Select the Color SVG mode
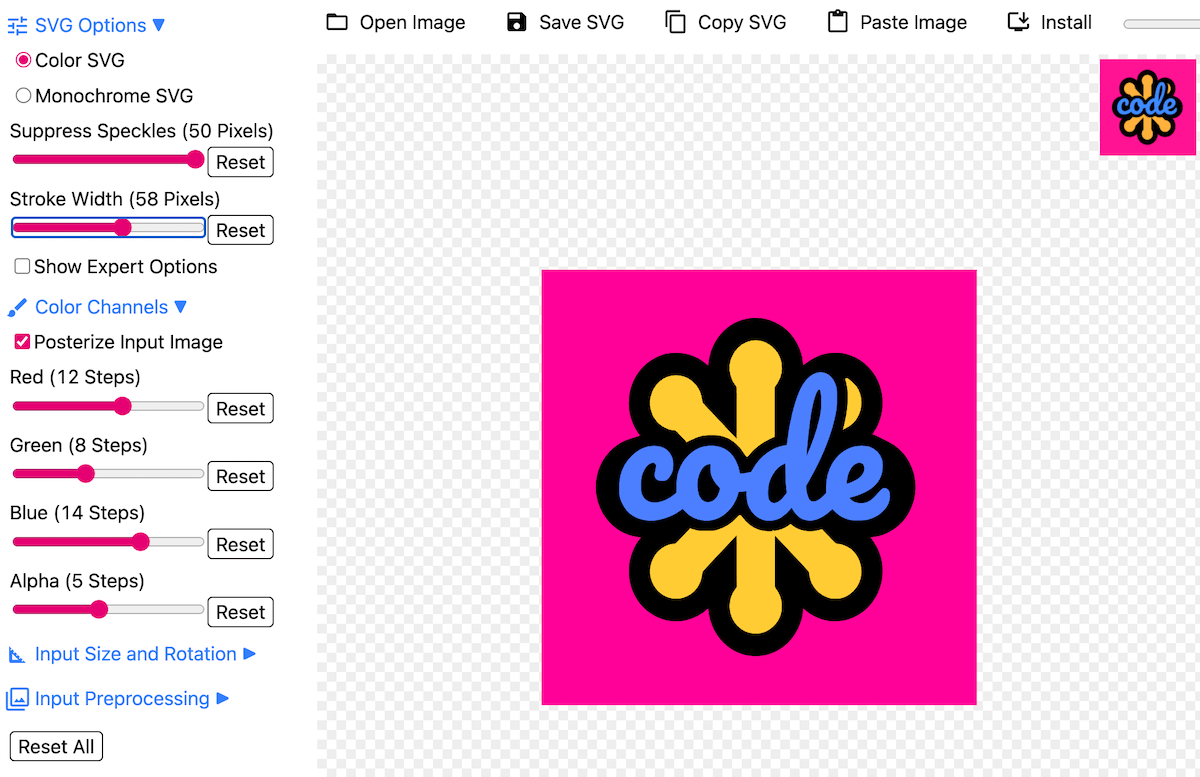1200x777 pixels. pyautogui.click(x=22, y=59)
